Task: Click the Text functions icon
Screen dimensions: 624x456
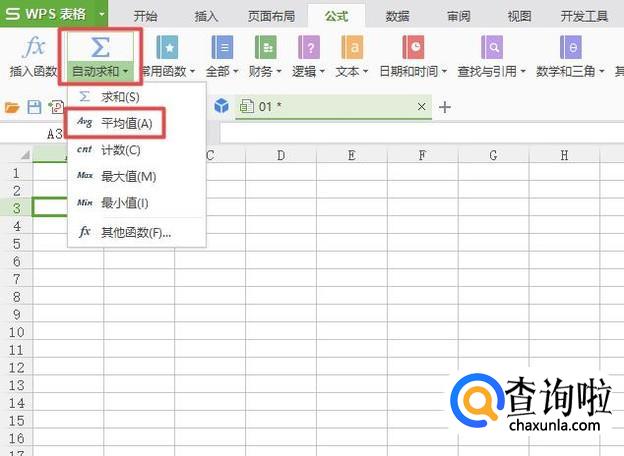Action: click(352, 47)
